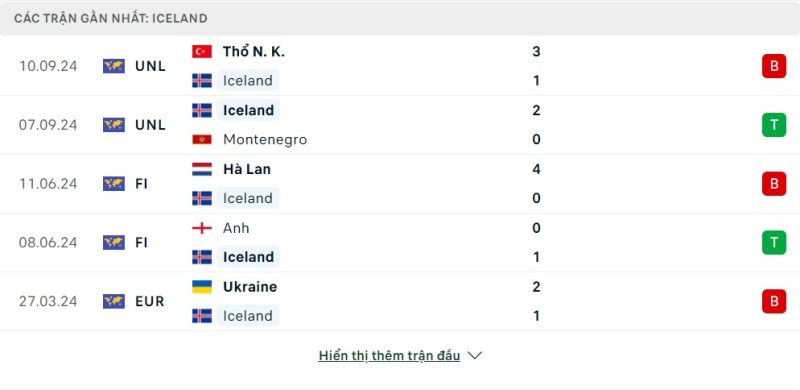Select the header "Các trận gần nhất: Iceland"

tap(111, 18)
